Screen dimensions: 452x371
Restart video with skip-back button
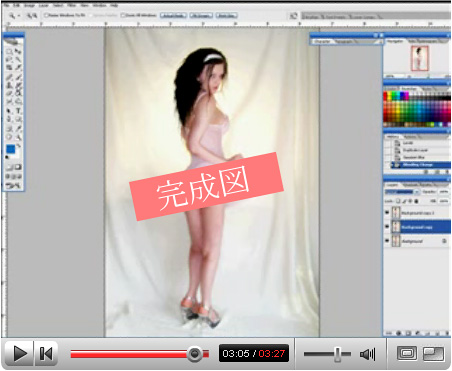[x=46, y=353]
